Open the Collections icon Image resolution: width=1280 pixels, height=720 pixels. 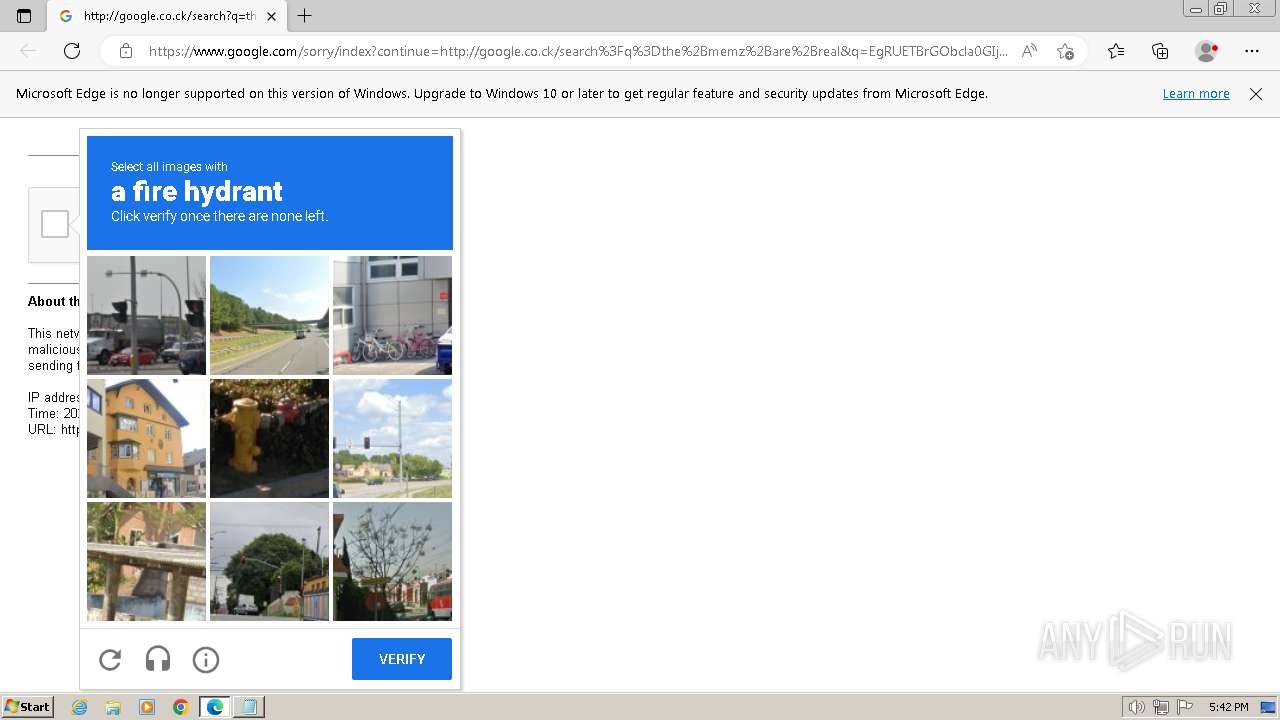tap(1160, 51)
